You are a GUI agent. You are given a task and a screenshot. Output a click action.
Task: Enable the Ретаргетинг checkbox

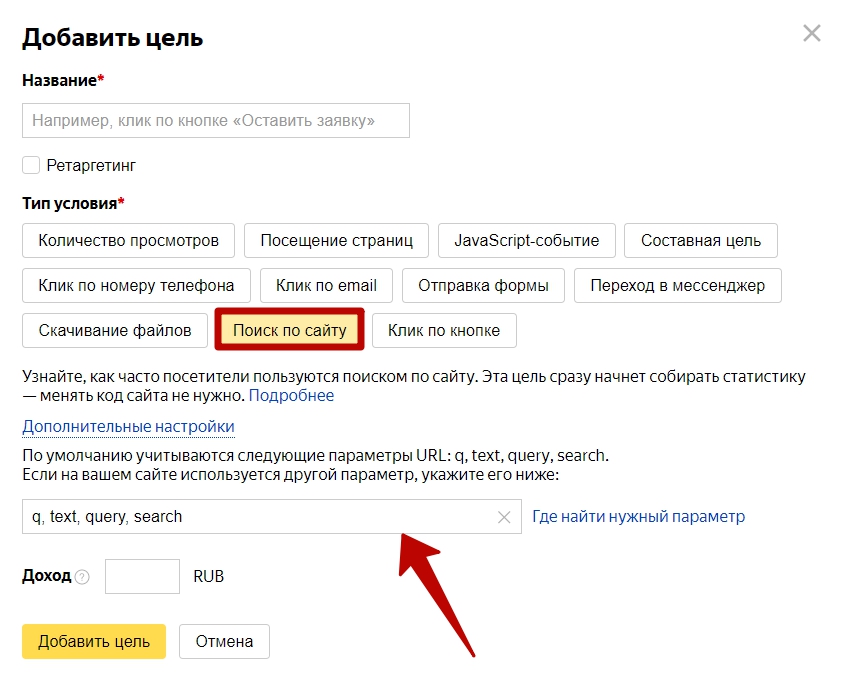(31, 165)
